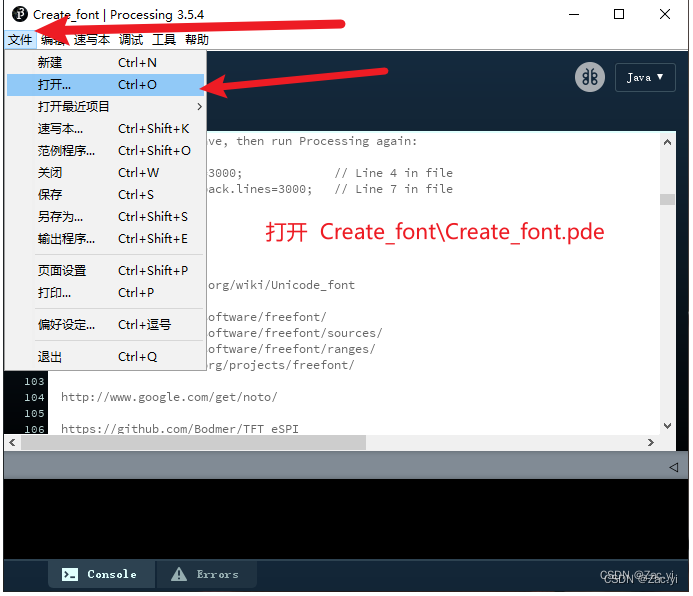Minimize the Processing window
693x596 pixels.
point(574,14)
